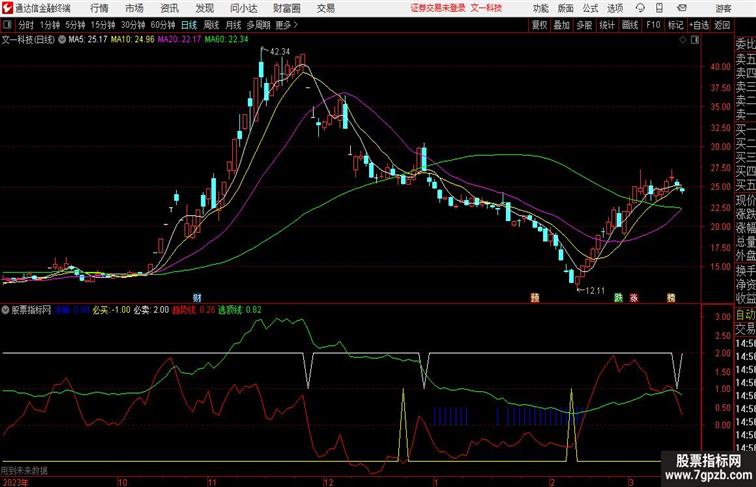Switch to the 1分钟 period
The image size is (756, 487).
(50, 25)
